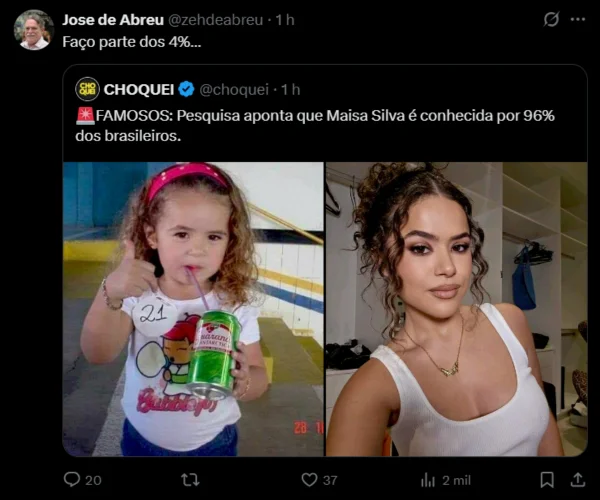Open the childhood photo with guaraná can
Image resolution: width=600 pixels, height=500 pixels.
[x=193, y=309]
